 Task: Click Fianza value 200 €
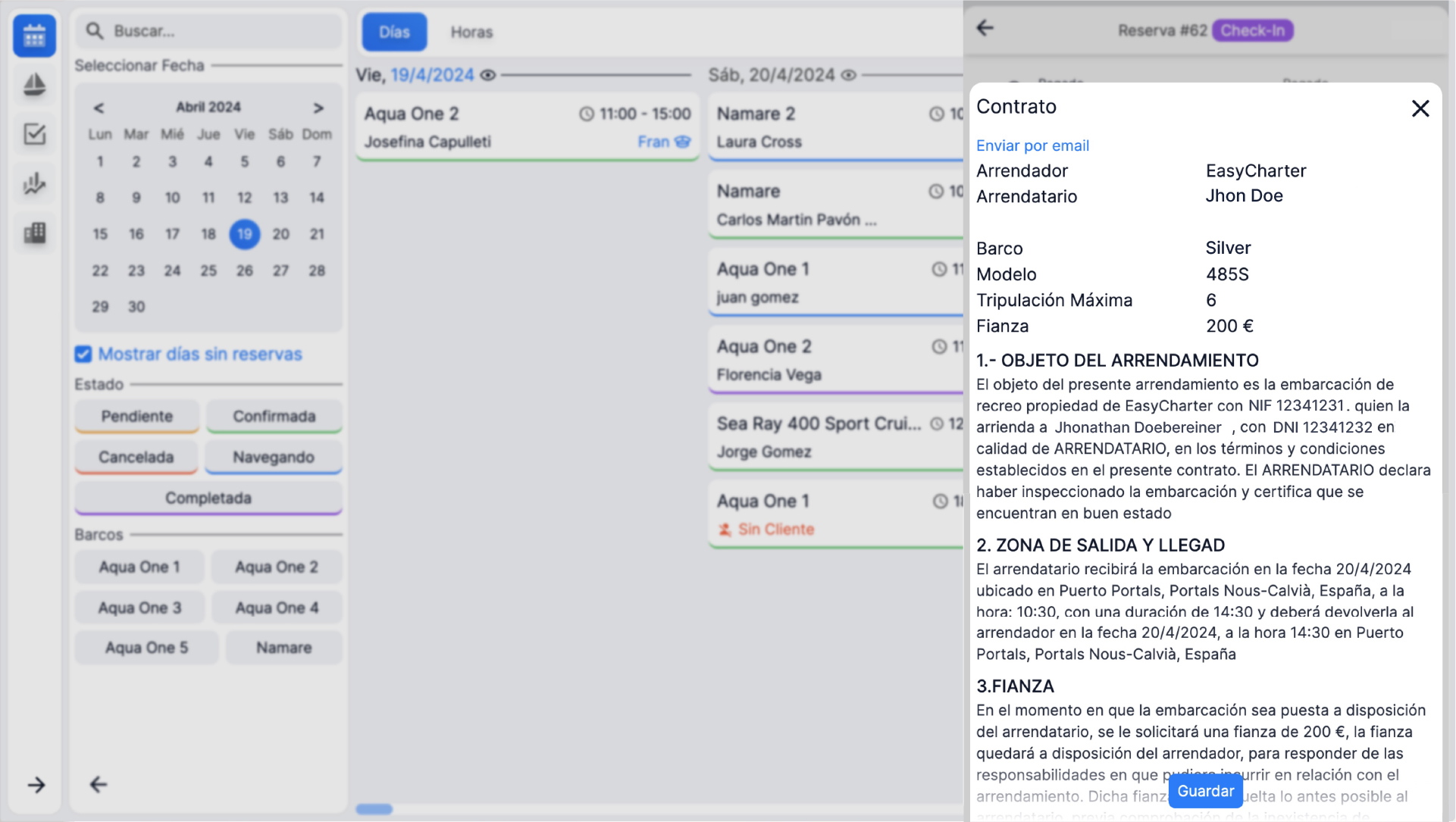tap(1229, 326)
